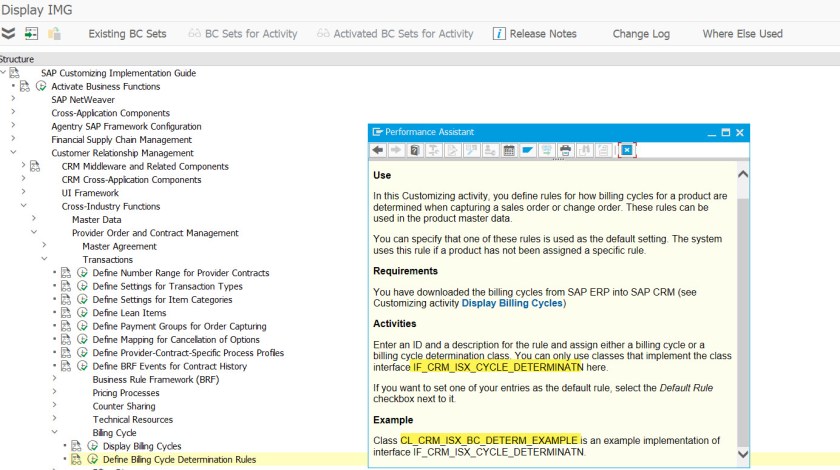Execute Define Mapping for Cancellation of Options
The height and width of the screenshot is (470, 840).
click(x=82, y=339)
